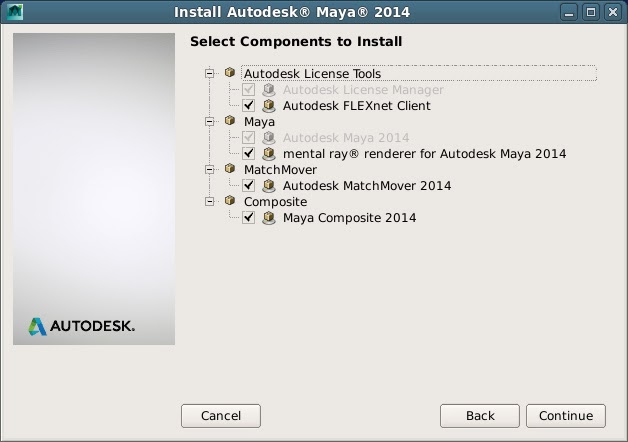Collapse the Composite tree node
Image resolution: width=628 pixels, height=442 pixels.
209,201
